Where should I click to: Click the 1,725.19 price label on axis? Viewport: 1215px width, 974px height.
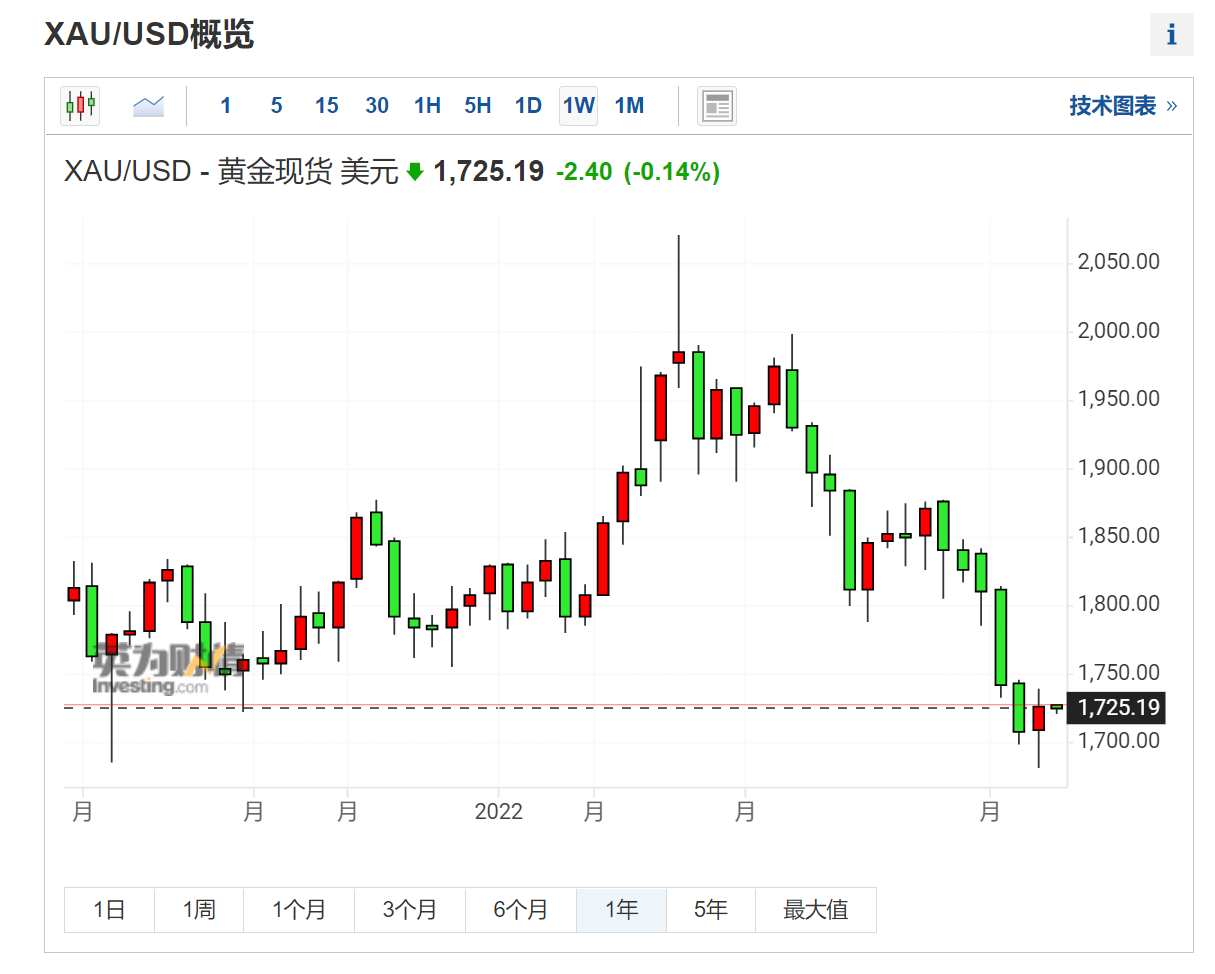(x=1116, y=708)
